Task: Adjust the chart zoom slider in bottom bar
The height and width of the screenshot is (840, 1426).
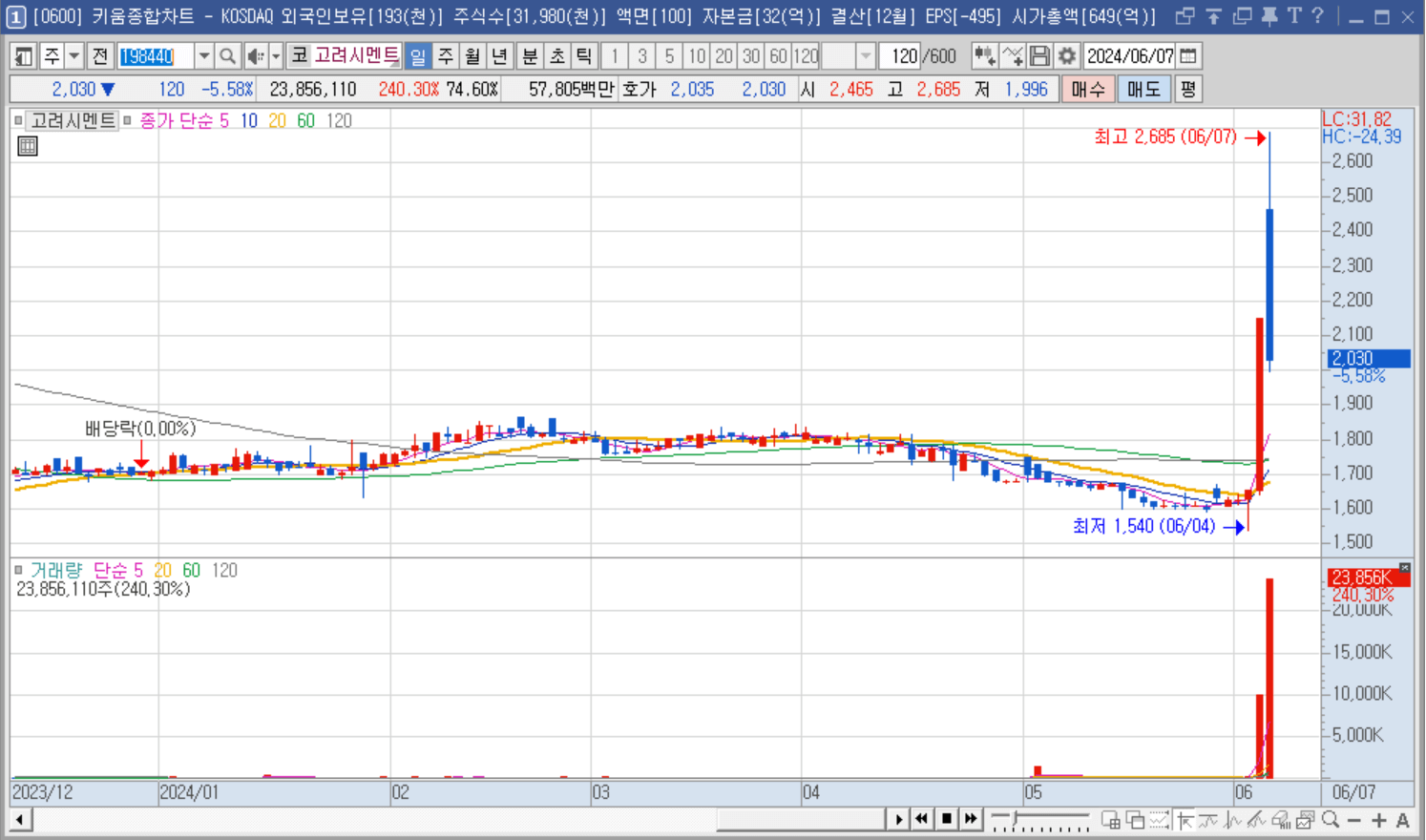Action: click(x=1039, y=819)
